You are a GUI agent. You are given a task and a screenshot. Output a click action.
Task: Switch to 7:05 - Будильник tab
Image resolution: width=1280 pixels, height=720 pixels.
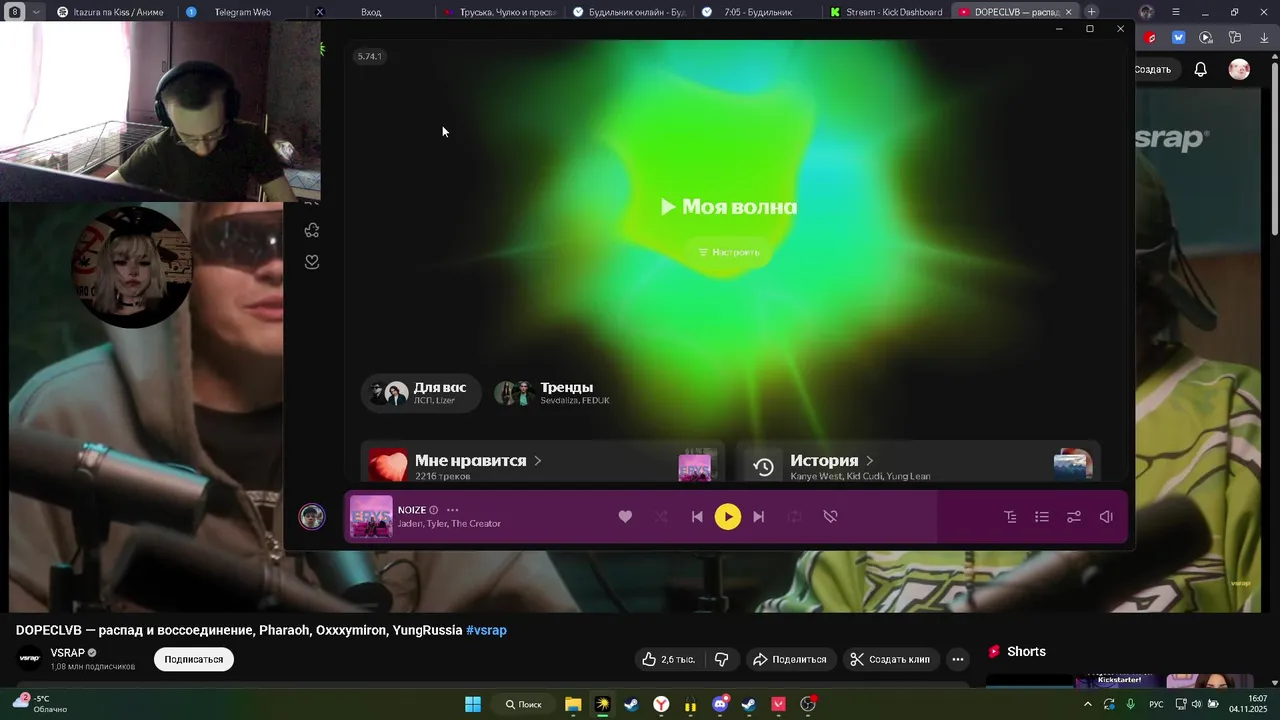[757, 12]
